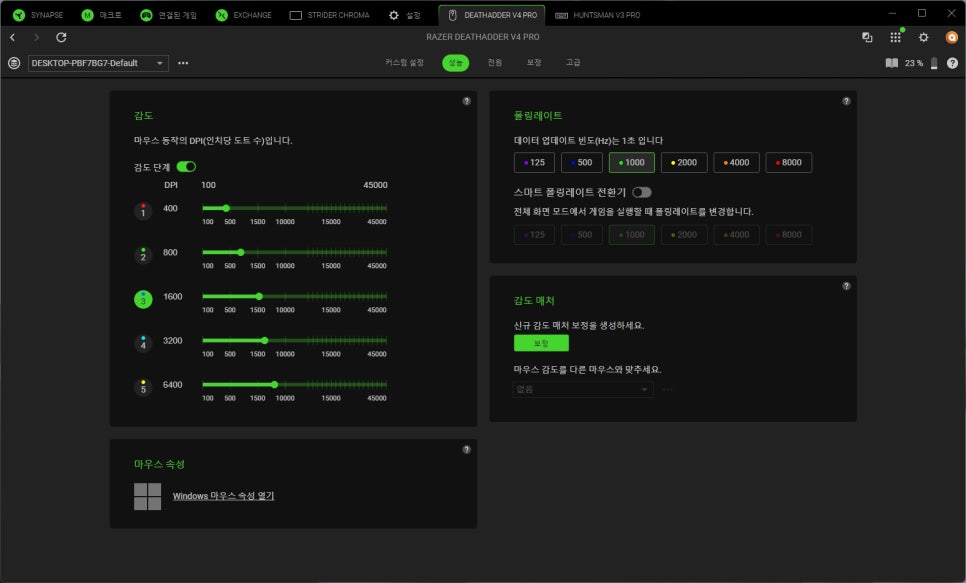Adjust the 400 DPI stage slider
Screen dimensions: 966x583
click(294, 208)
